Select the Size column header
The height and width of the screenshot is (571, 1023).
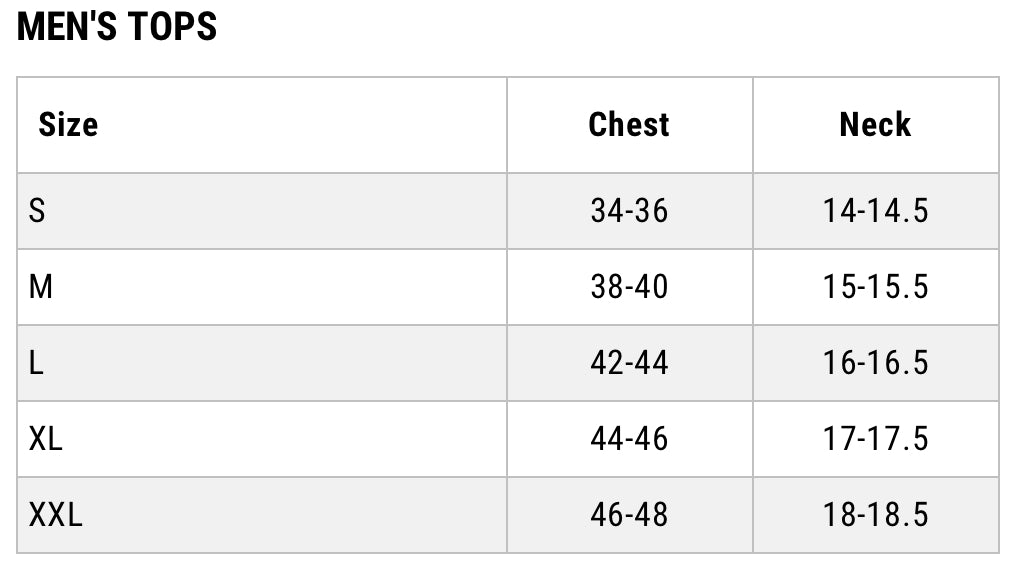coord(68,125)
